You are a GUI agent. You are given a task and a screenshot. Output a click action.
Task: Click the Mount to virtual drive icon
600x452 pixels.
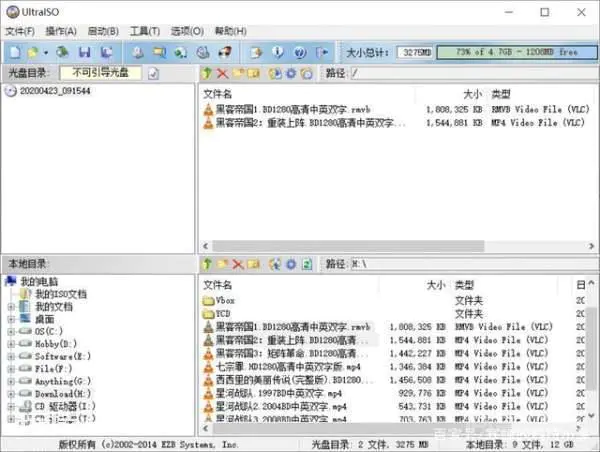203,52
